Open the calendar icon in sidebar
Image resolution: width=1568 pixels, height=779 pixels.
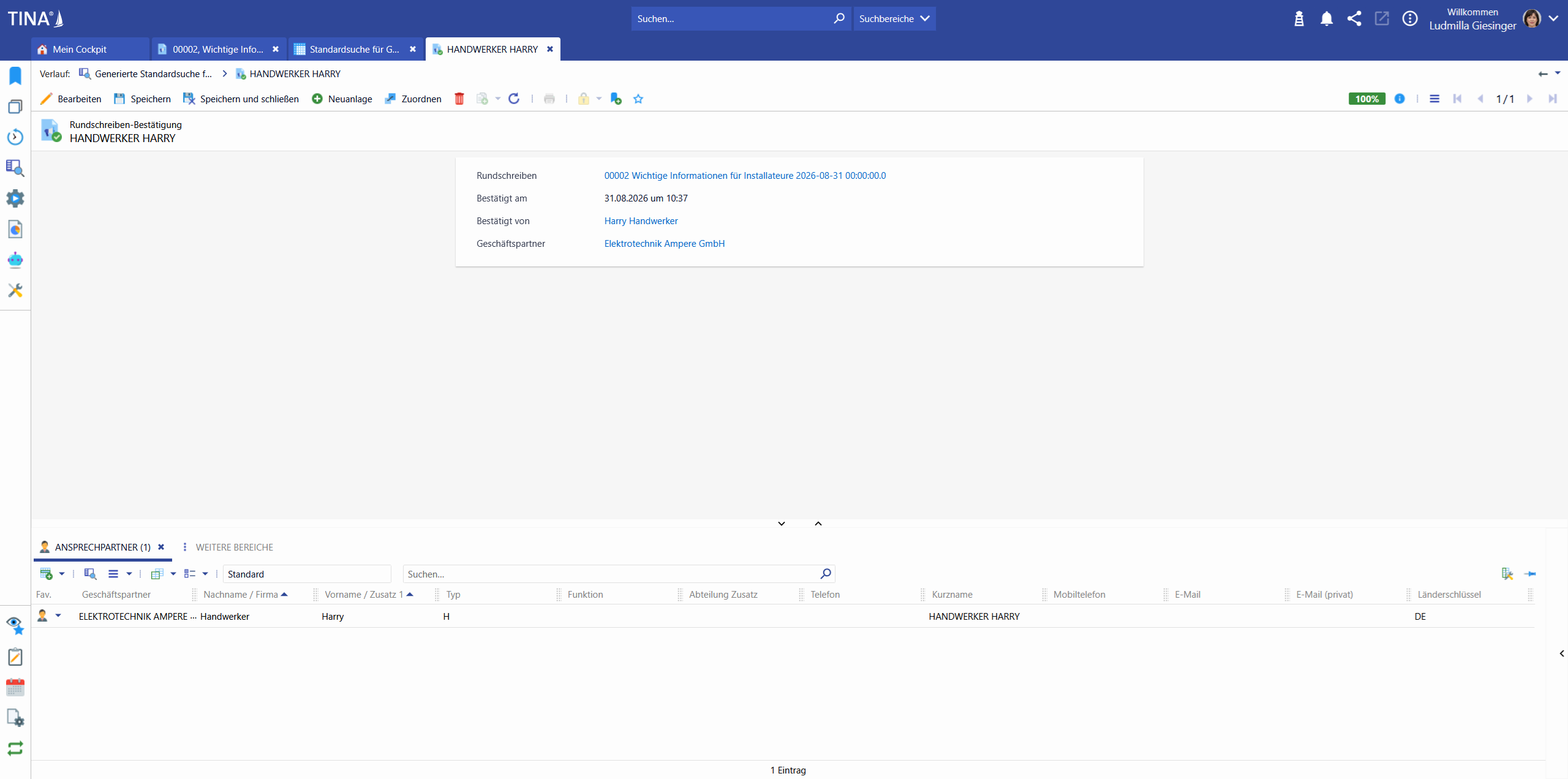click(x=15, y=687)
